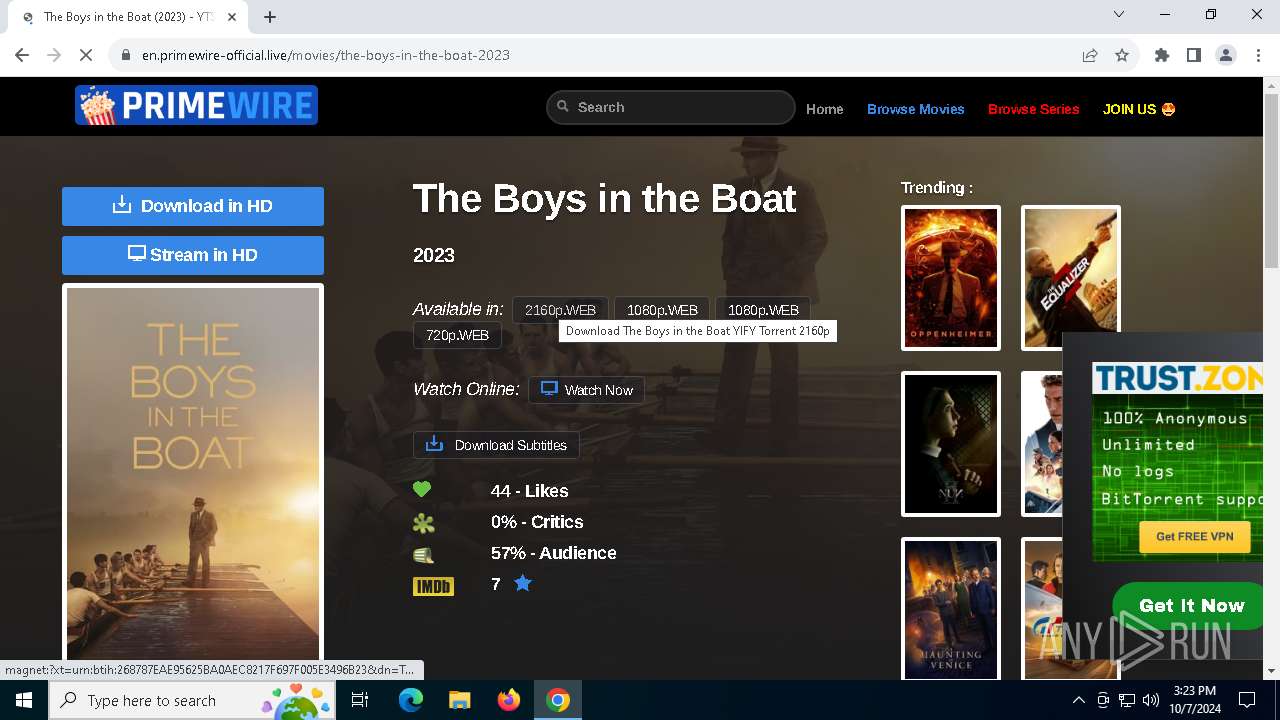Click the green heart Likes icon
Image resolution: width=1280 pixels, height=720 pixels.
click(x=422, y=490)
